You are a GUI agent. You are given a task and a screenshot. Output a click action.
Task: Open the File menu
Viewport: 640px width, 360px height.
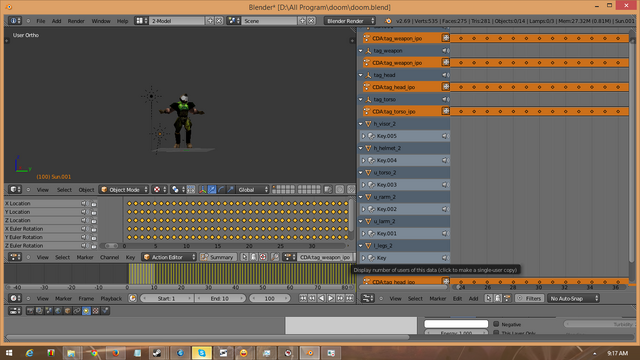click(x=41, y=21)
